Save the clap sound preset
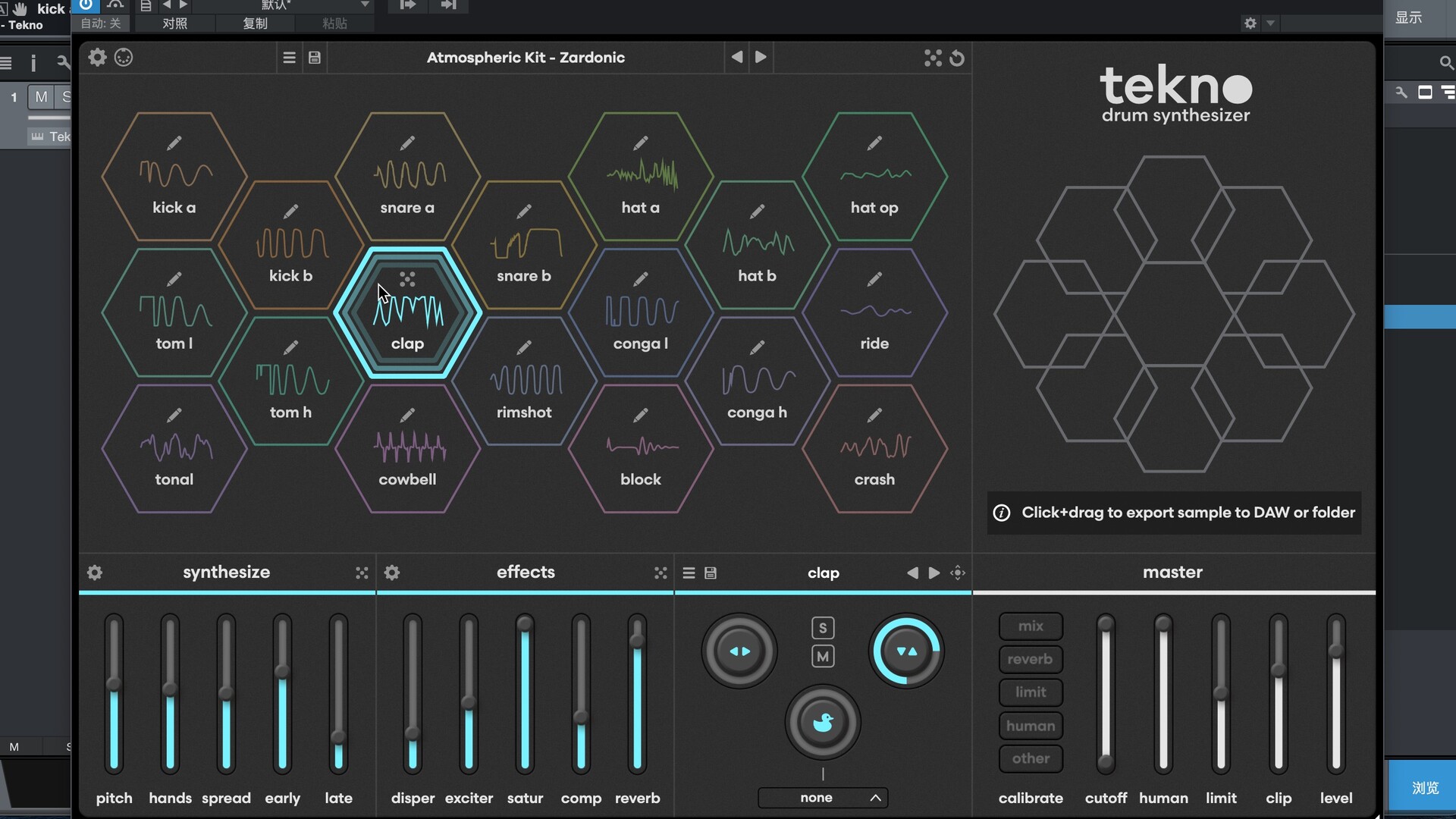The height and width of the screenshot is (819, 1456). [711, 573]
